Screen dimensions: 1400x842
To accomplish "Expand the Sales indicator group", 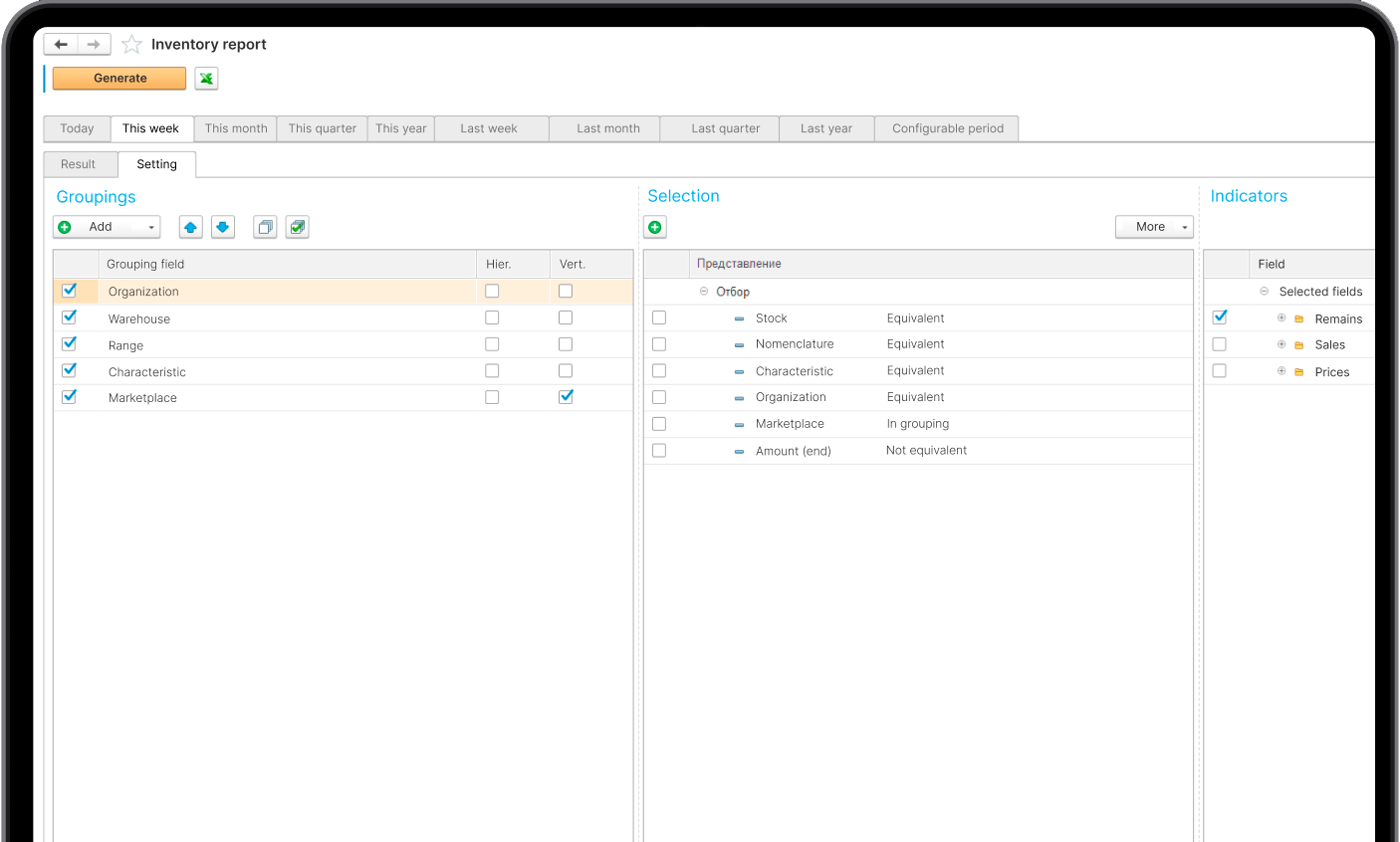I will click(x=1282, y=344).
